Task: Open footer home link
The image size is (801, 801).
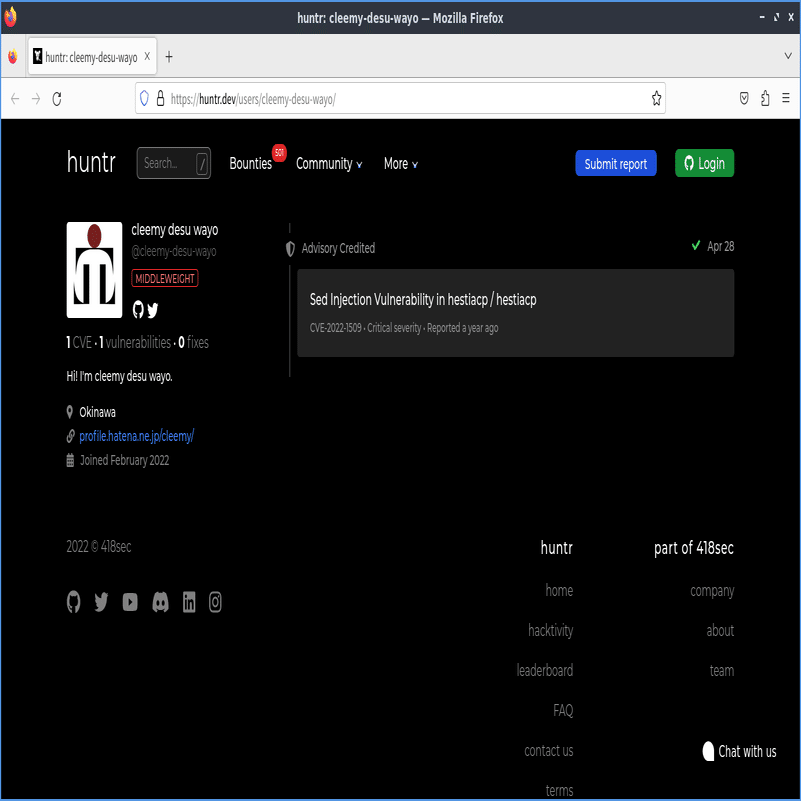Action: [x=559, y=591]
